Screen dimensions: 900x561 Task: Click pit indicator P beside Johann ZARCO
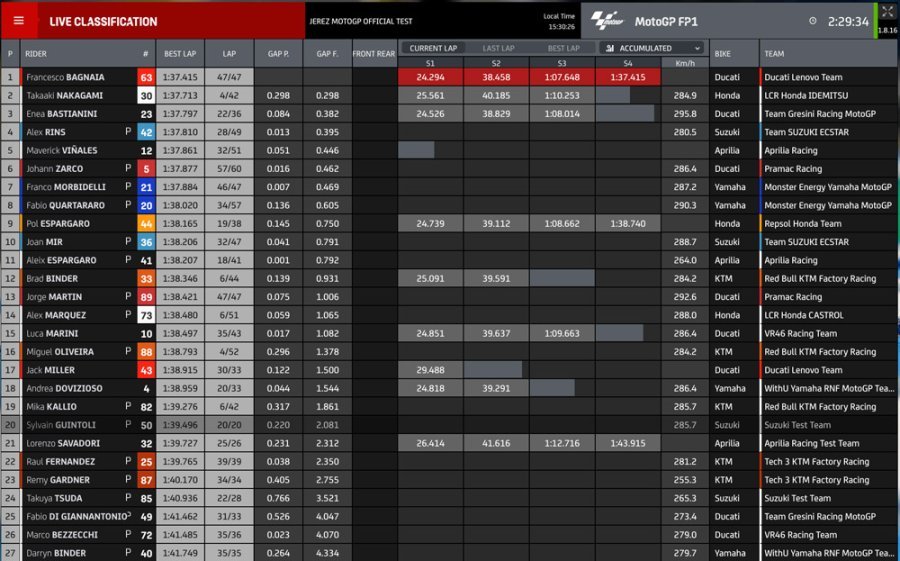128,168
